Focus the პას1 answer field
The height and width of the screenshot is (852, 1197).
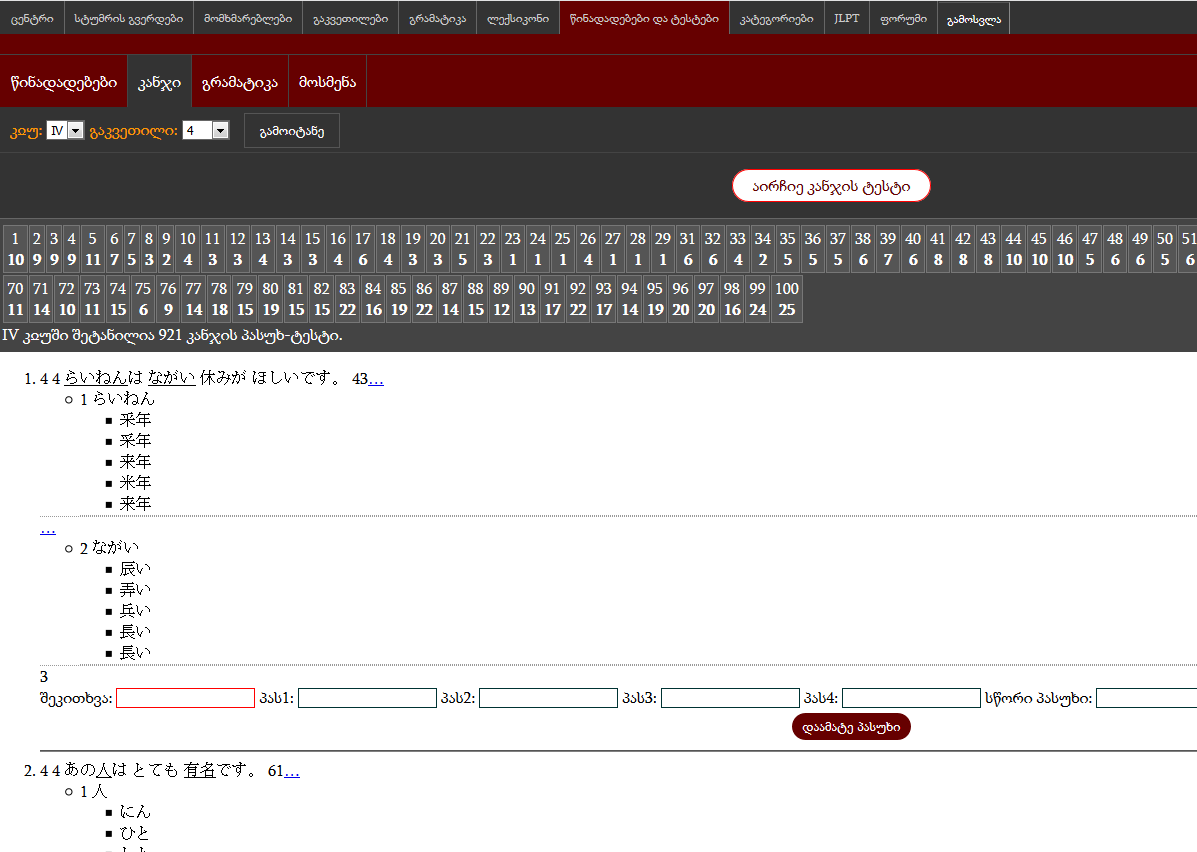click(367, 698)
